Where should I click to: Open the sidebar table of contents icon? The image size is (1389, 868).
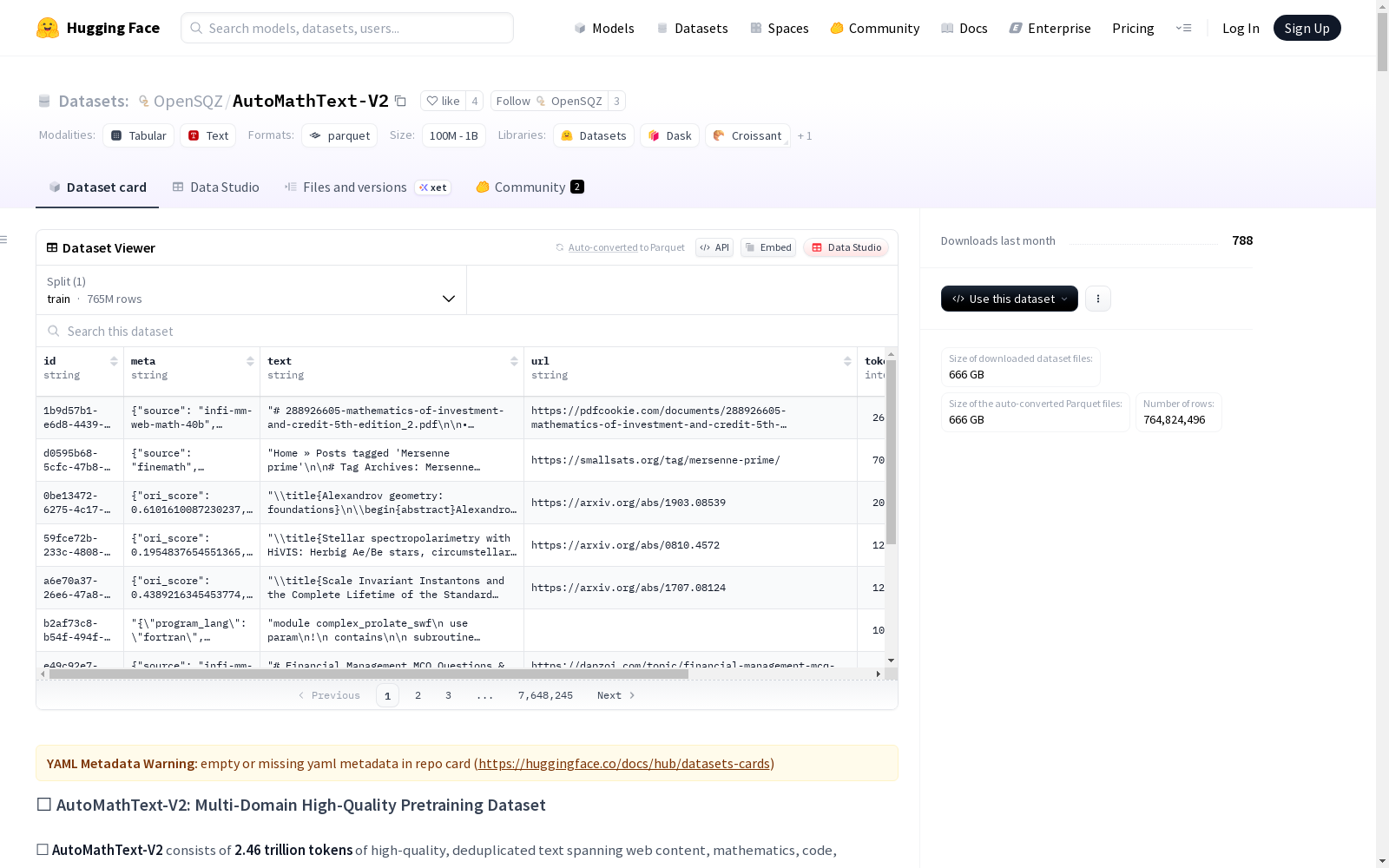tap(4, 240)
